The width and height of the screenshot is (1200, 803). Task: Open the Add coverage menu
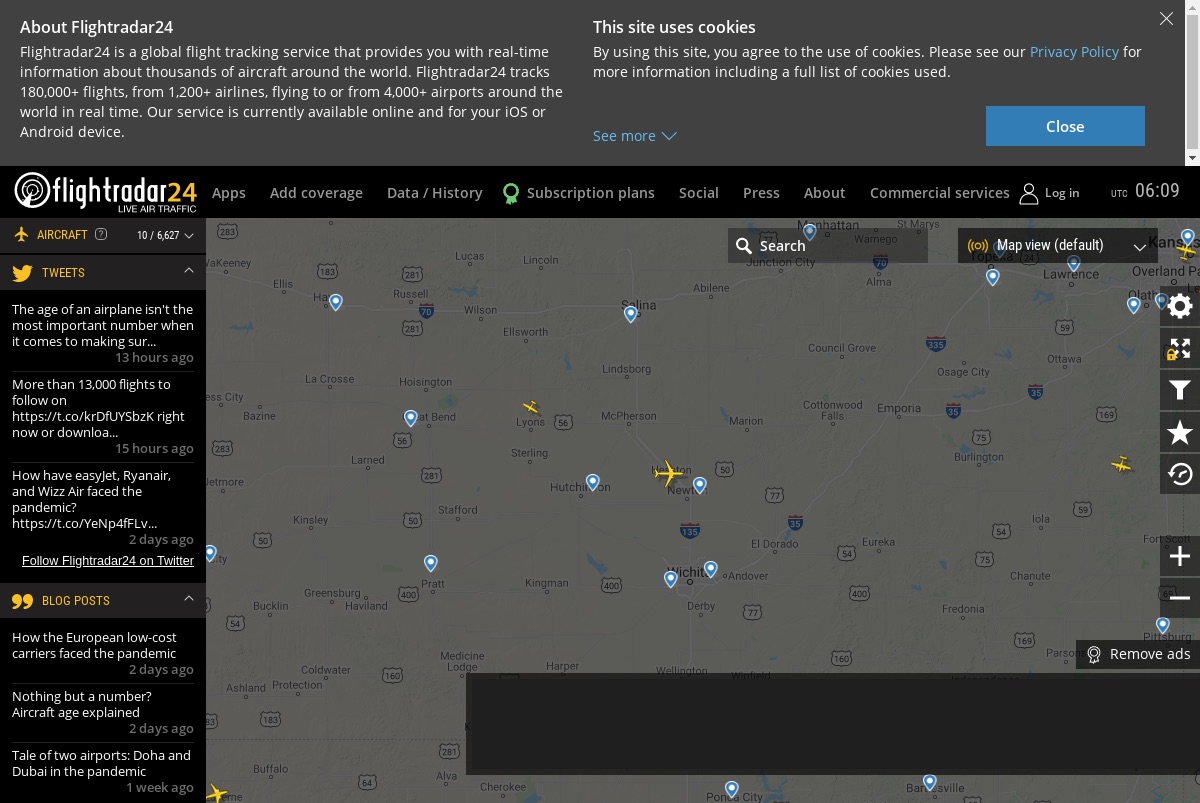[316, 193]
